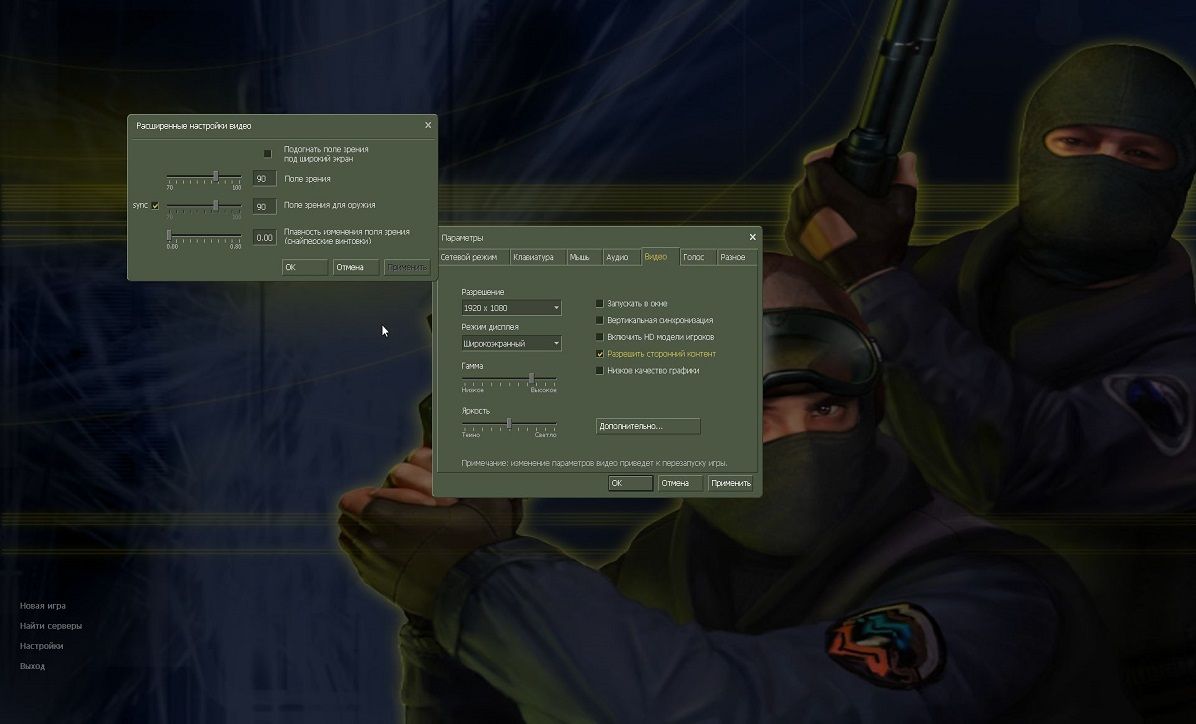Open Найти серверы from main menu
The image size is (1196, 724).
pos(51,626)
